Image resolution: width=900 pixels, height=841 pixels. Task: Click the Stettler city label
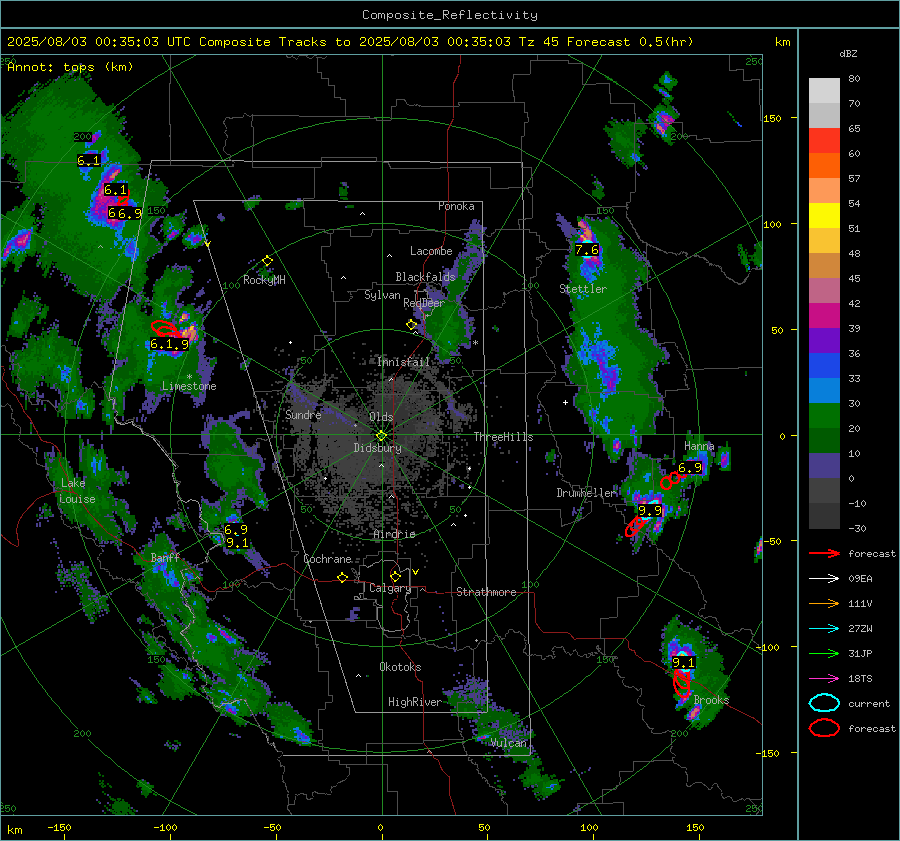583,289
